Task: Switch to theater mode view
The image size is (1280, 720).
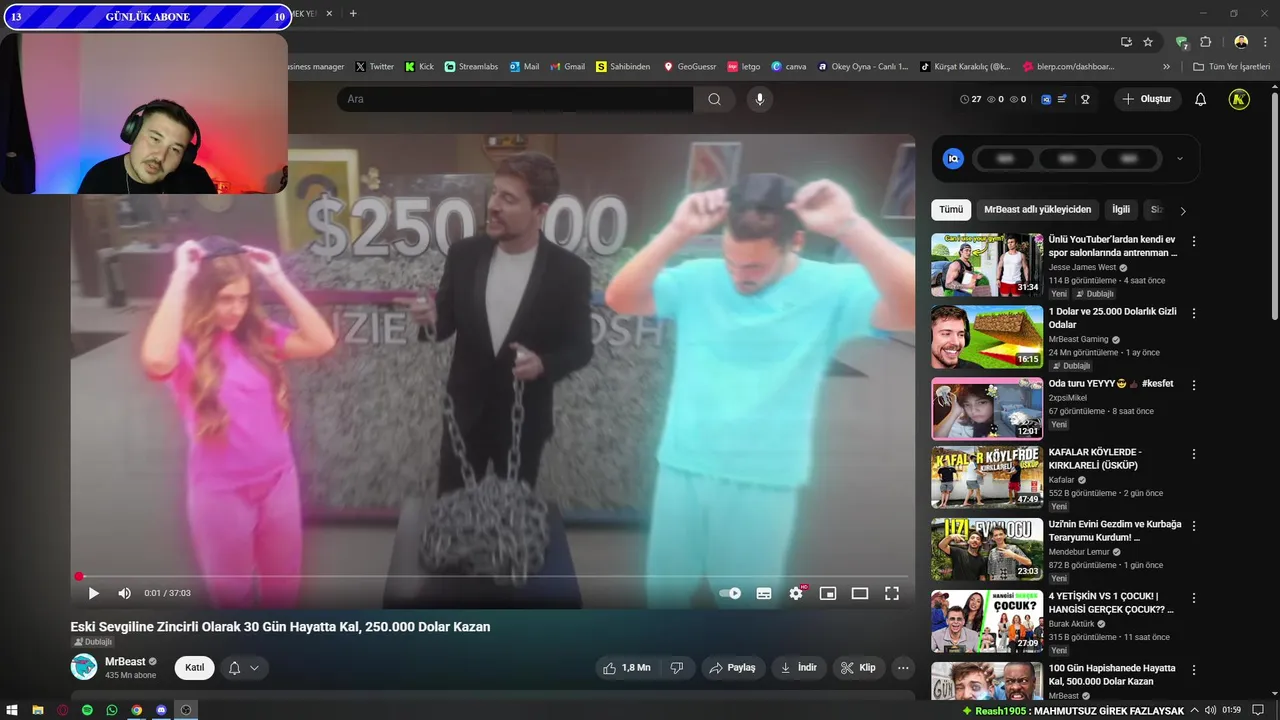Action: (860, 593)
